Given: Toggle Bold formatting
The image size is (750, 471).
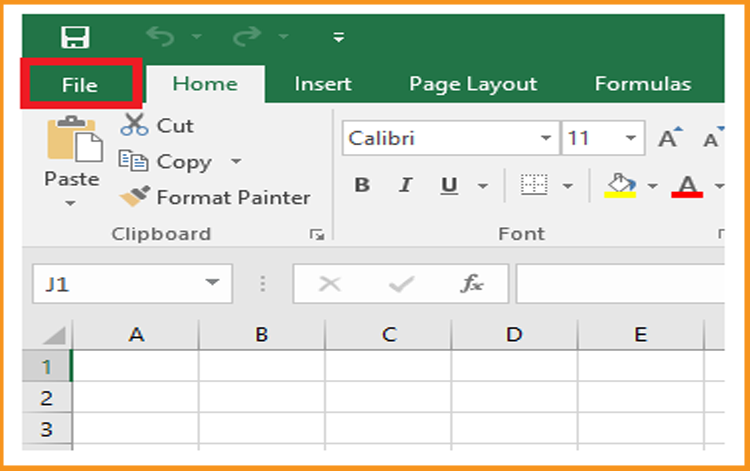Looking at the screenshot, I should tap(362, 185).
